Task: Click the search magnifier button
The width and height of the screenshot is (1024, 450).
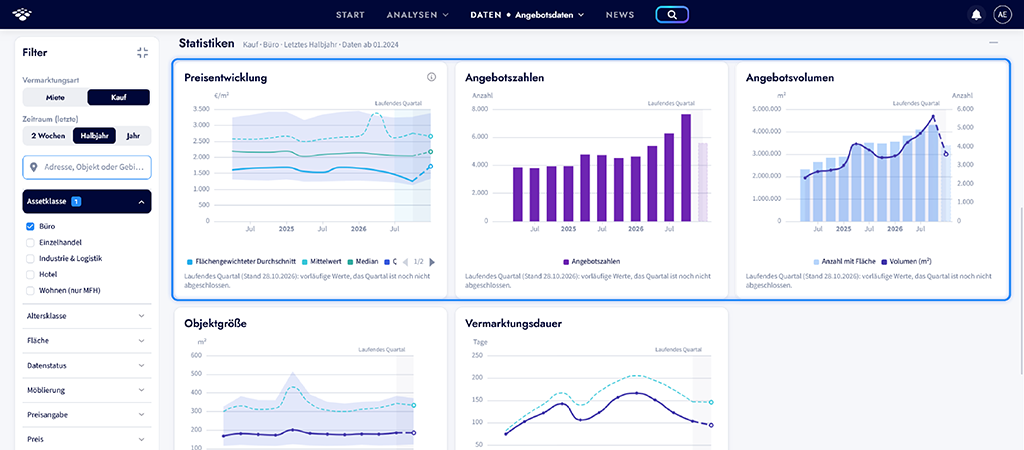Action: (x=672, y=14)
